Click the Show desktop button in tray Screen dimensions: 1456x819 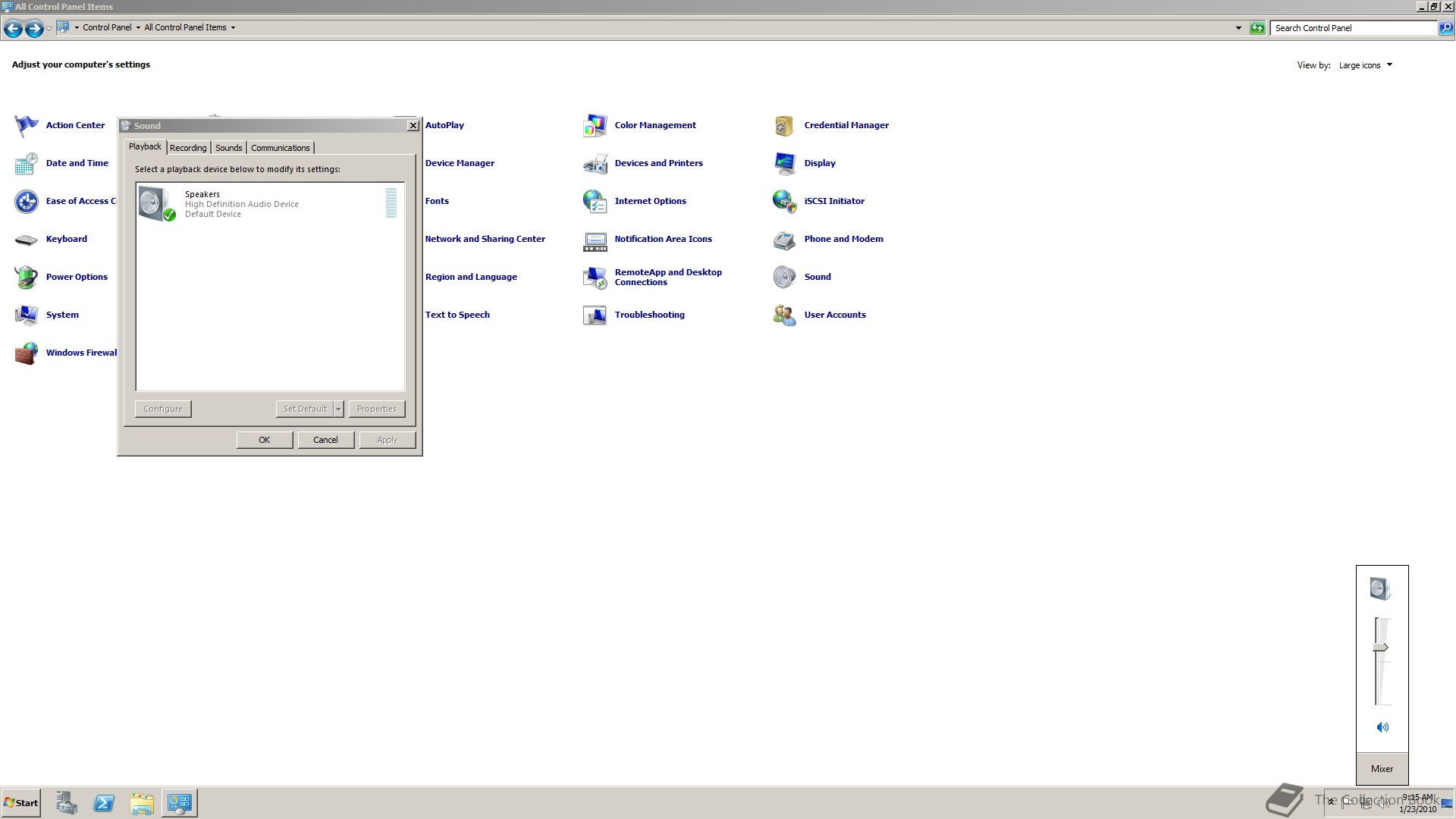[x=1447, y=803]
